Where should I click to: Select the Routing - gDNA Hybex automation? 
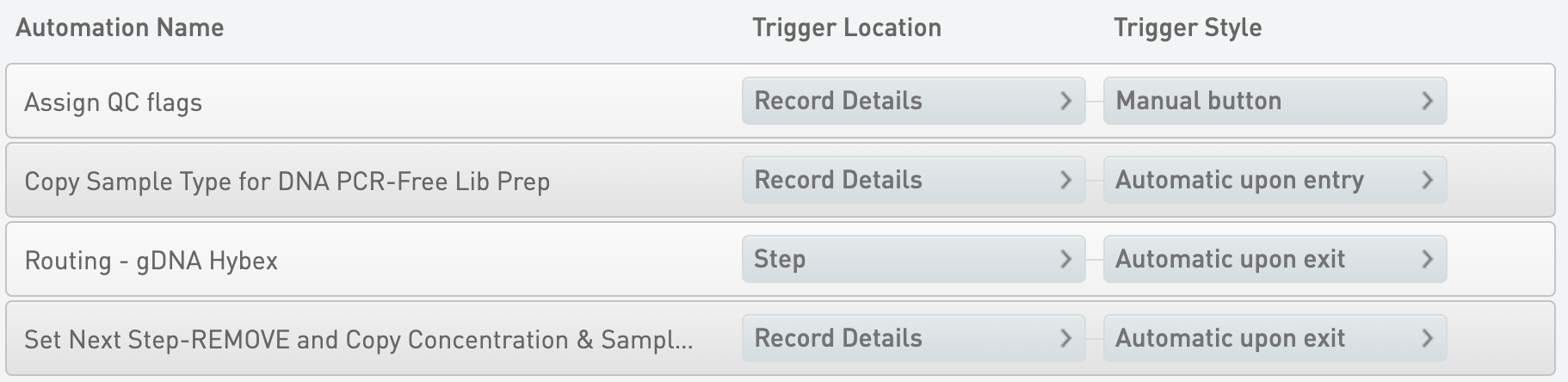[x=151, y=261]
